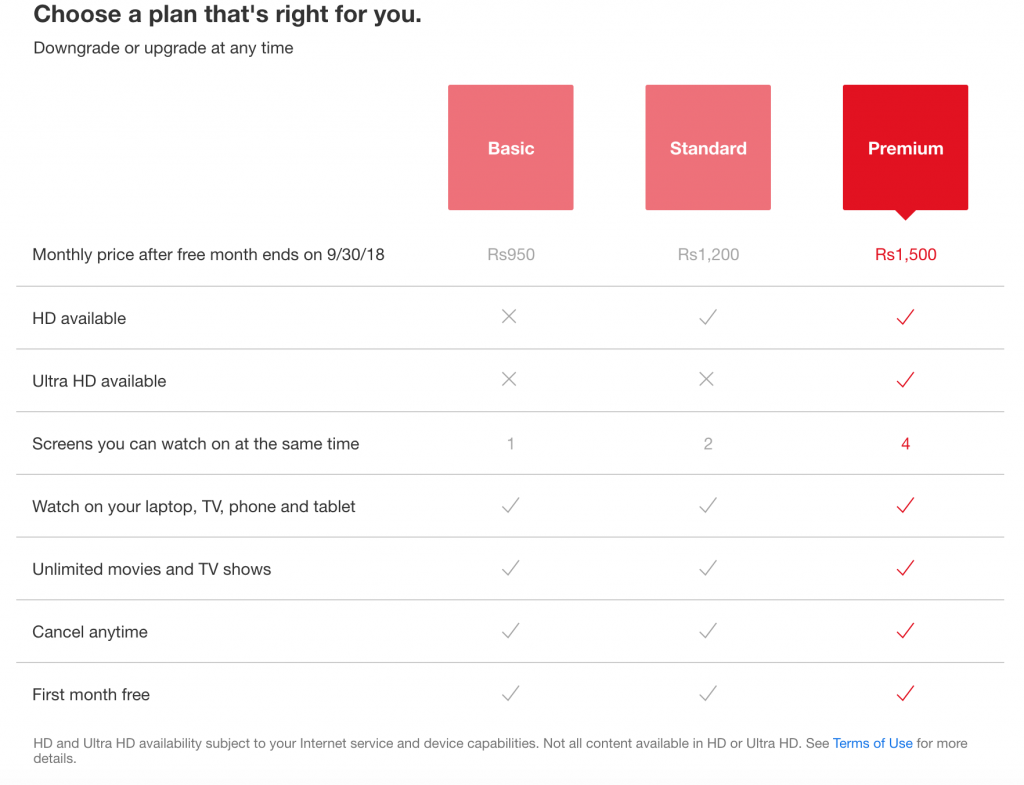Click the Standard HD available checkmark
The image size is (1024, 785).
[x=708, y=317]
